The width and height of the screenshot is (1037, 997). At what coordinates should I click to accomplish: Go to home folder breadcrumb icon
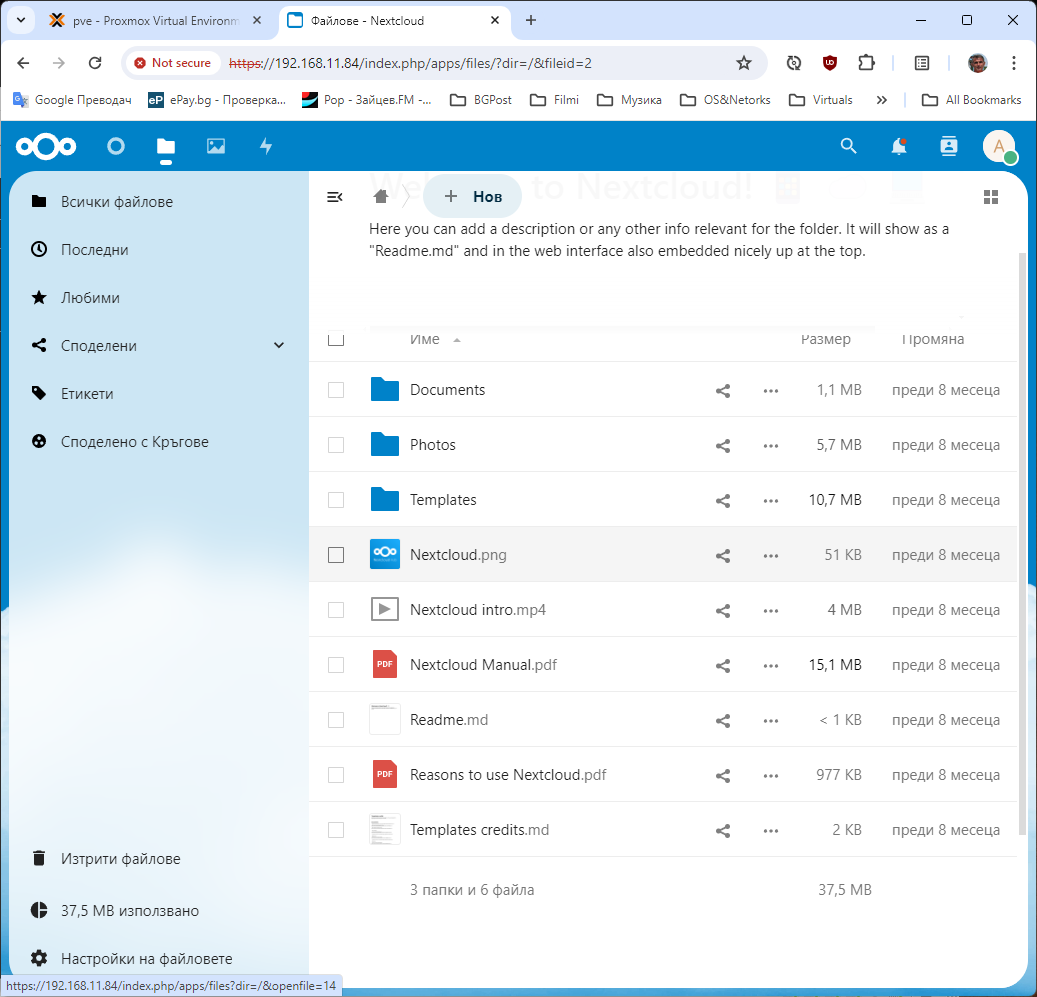click(x=380, y=196)
